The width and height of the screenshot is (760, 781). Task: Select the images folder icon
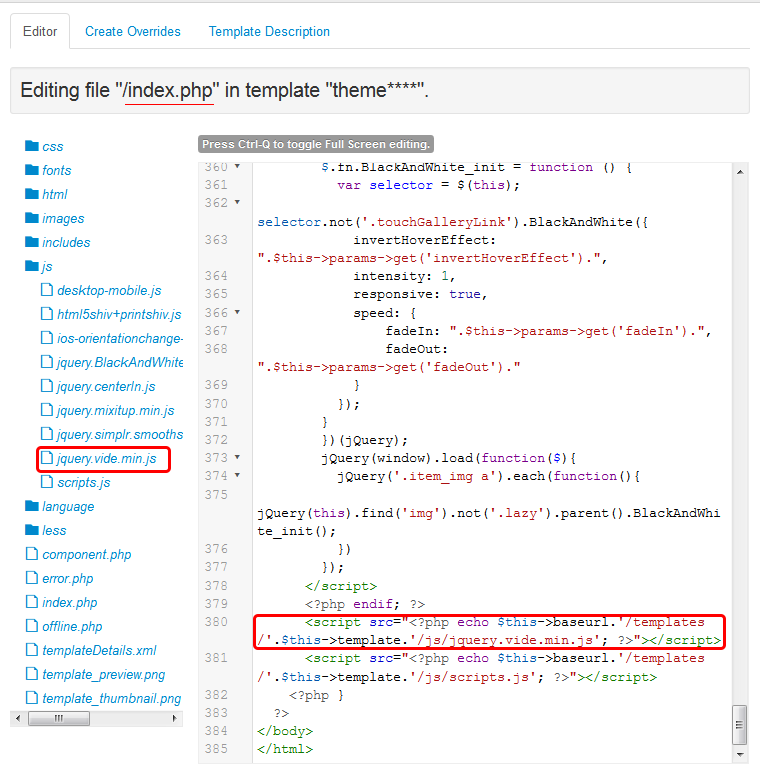click(x=31, y=218)
